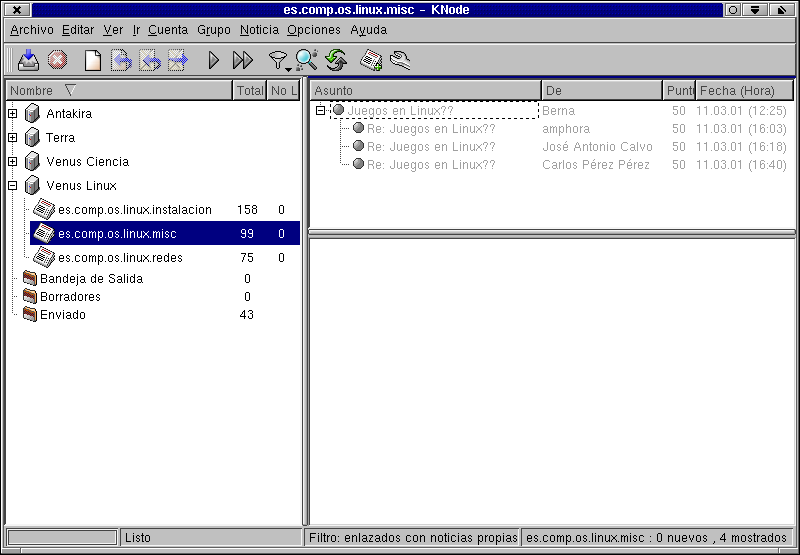Expand the Antakira server tree node
This screenshot has height=555, width=800.
click(13, 114)
